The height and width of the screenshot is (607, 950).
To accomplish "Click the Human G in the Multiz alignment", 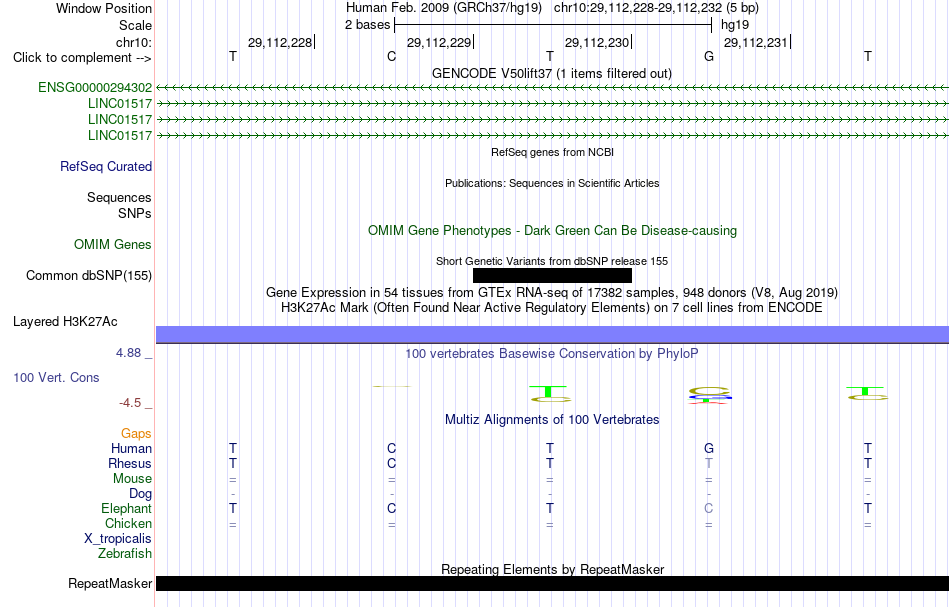I will 709,448.
